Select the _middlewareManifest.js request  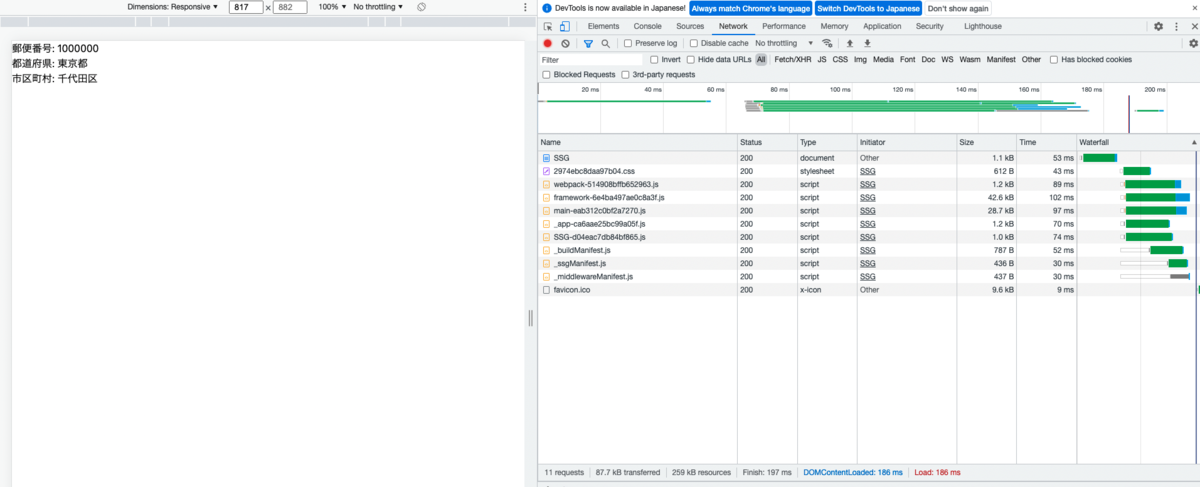tap(868, 276)
